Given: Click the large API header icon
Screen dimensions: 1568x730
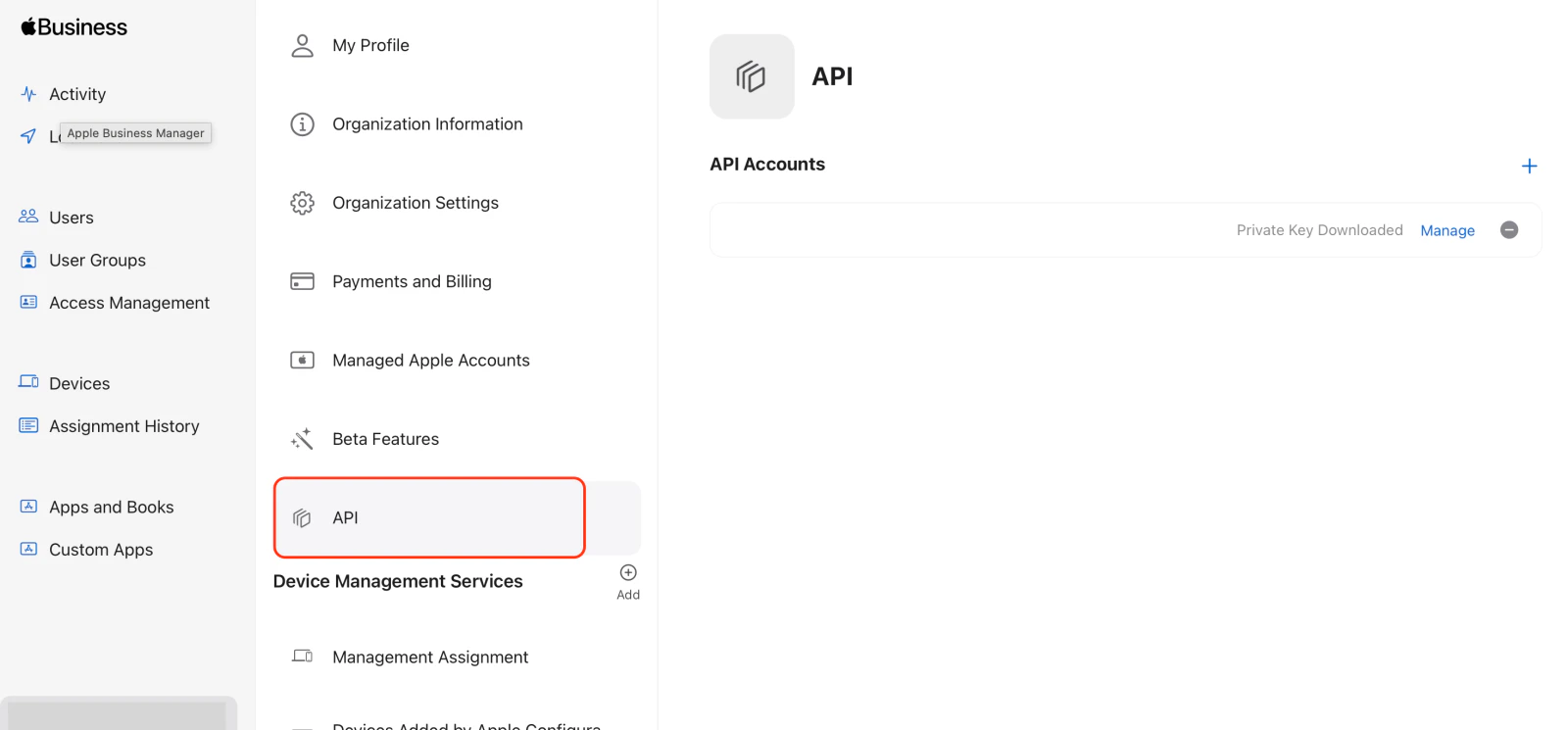Looking at the screenshot, I should pos(752,76).
